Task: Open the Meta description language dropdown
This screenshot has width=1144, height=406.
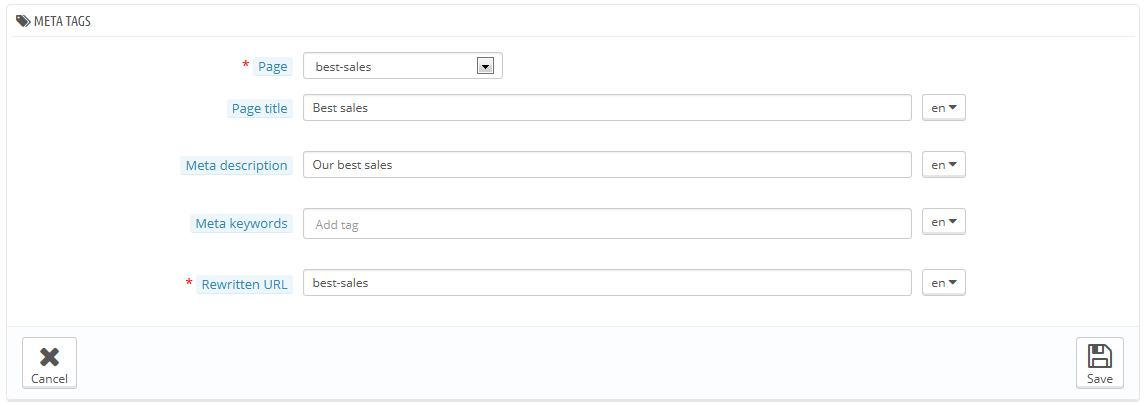Action: [943, 164]
